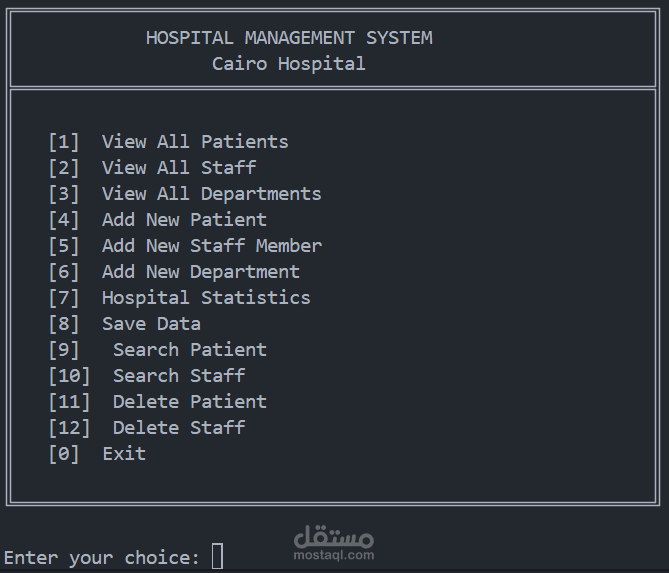
Task: Choose Search Patient menu entry
Action: tap(189, 350)
